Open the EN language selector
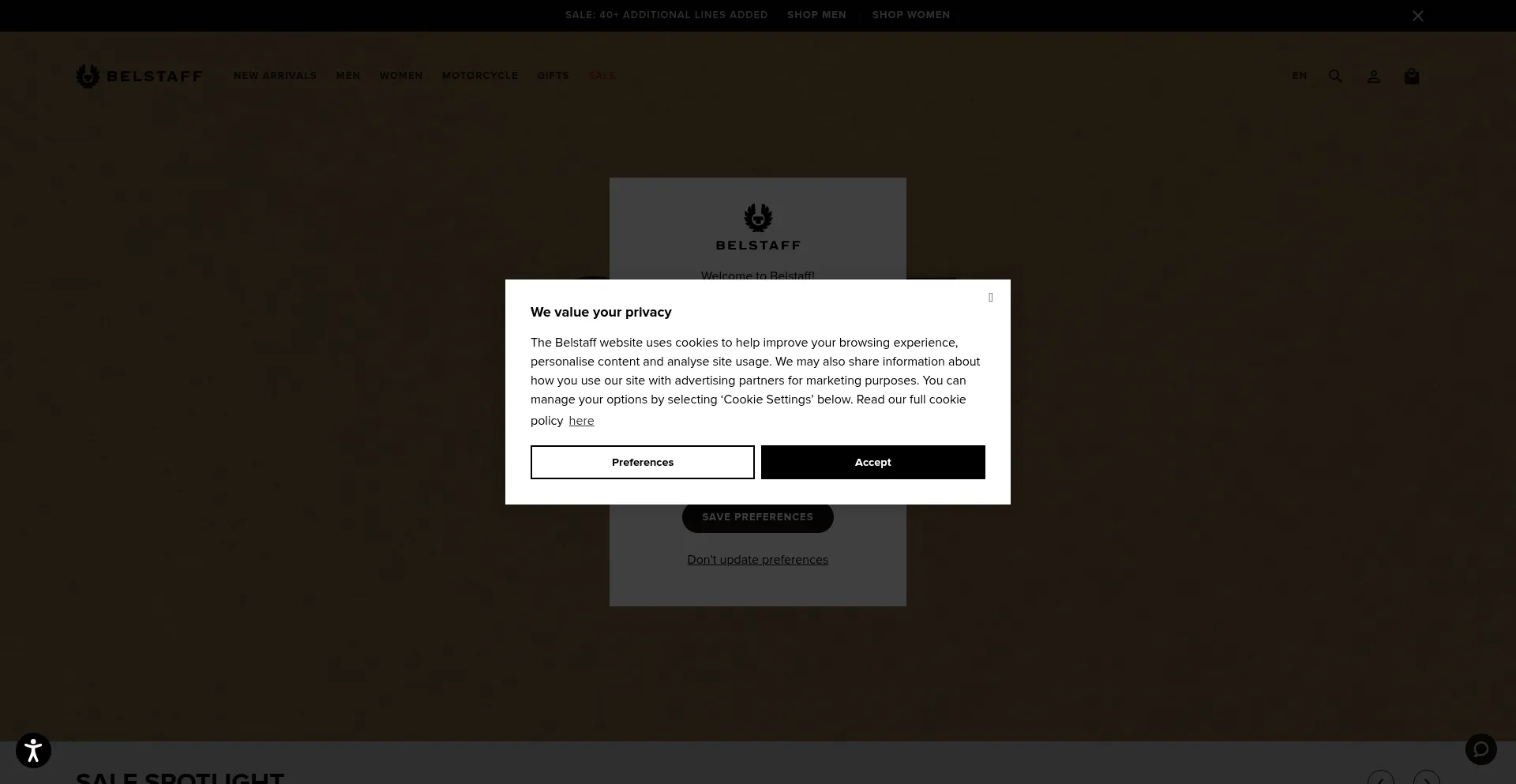The image size is (1516, 784). 1300,76
